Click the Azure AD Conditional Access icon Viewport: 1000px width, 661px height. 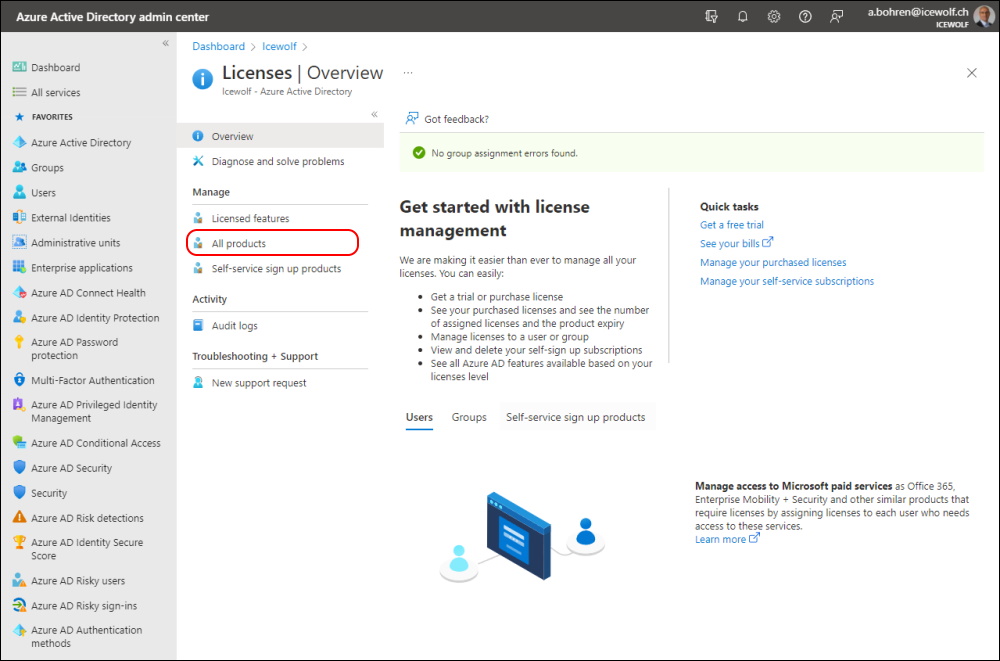coord(19,443)
